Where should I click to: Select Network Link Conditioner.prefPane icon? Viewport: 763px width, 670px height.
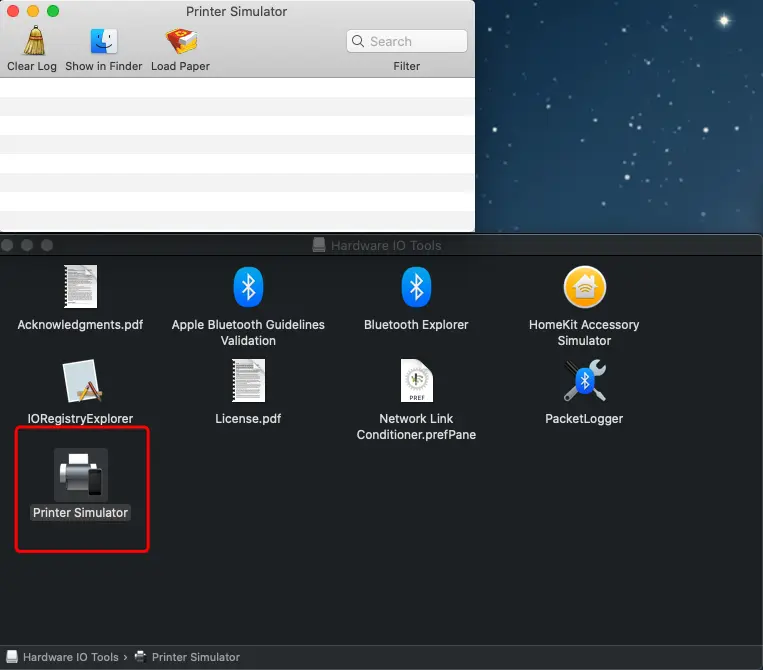click(x=417, y=380)
